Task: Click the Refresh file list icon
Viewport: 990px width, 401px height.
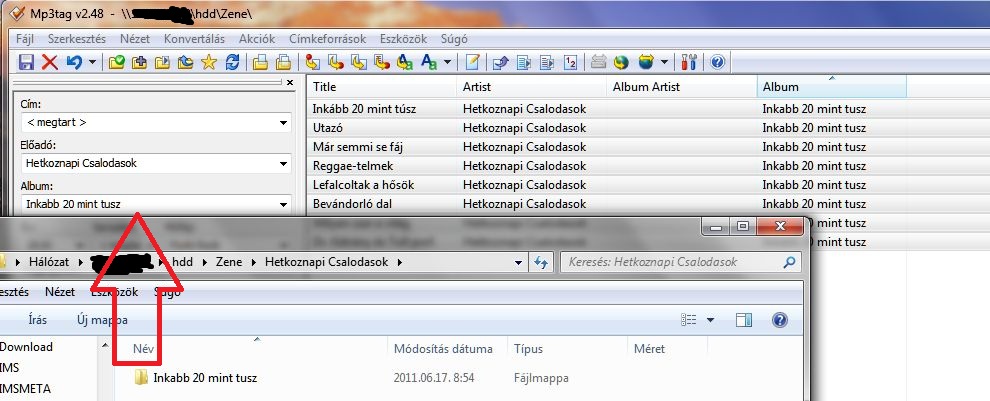Action: (232, 62)
